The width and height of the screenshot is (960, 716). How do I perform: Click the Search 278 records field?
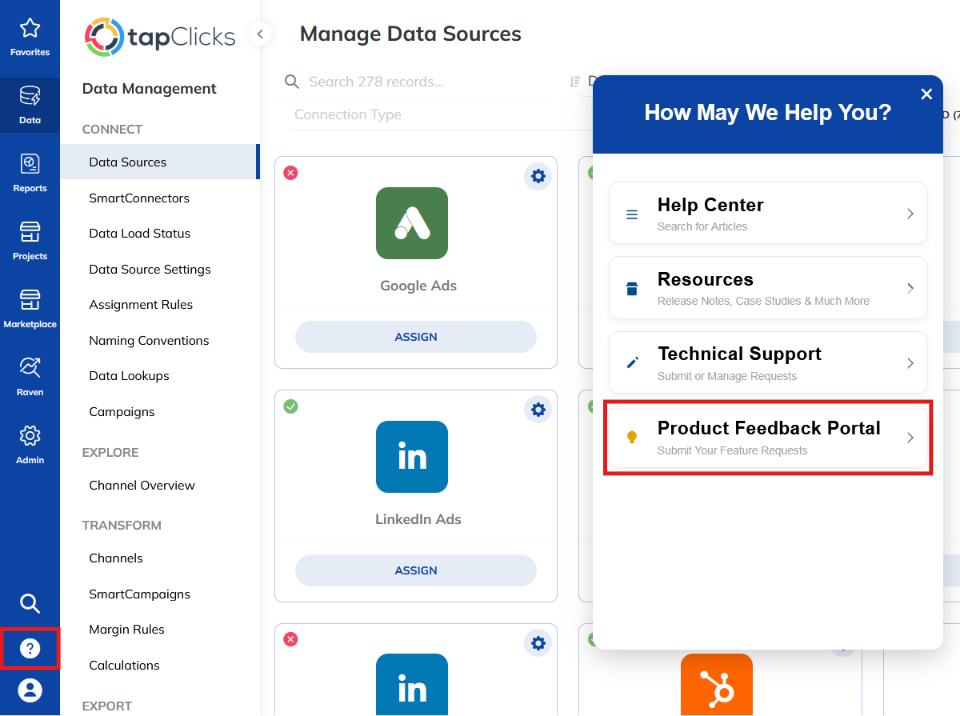(419, 81)
